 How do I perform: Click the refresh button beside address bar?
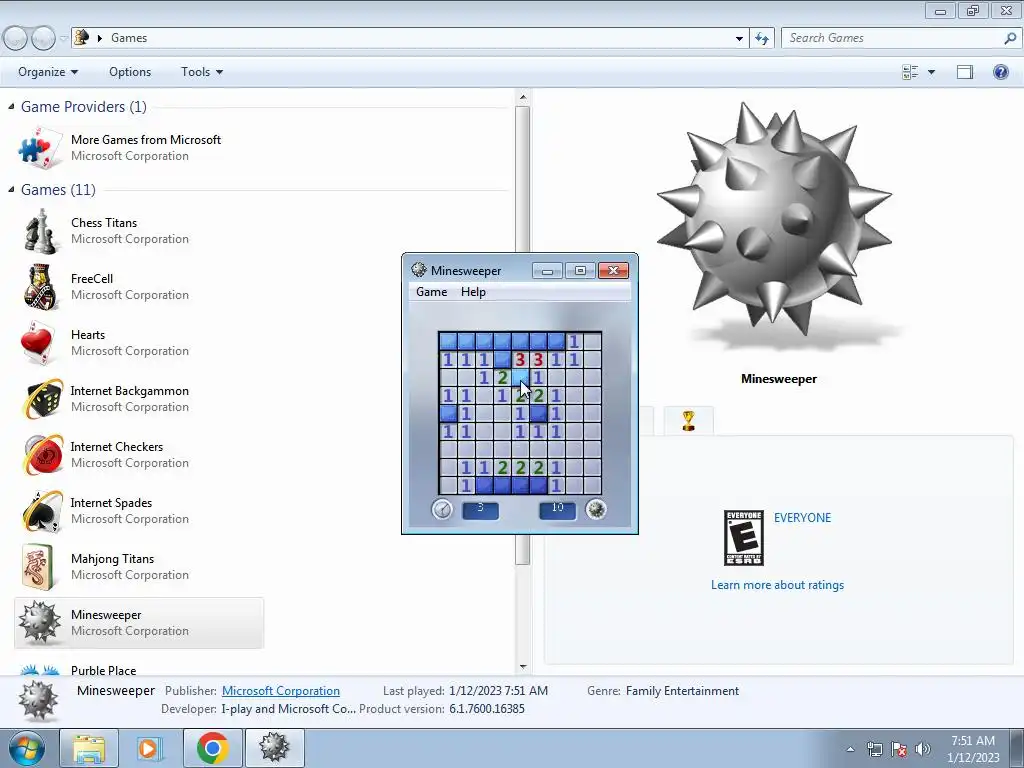pyautogui.click(x=762, y=38)
